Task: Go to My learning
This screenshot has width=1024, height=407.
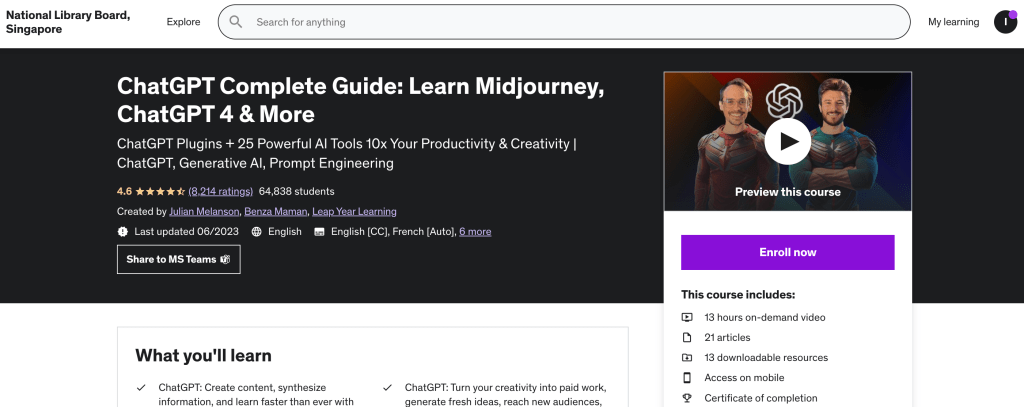Action: (x=953, y=22)
